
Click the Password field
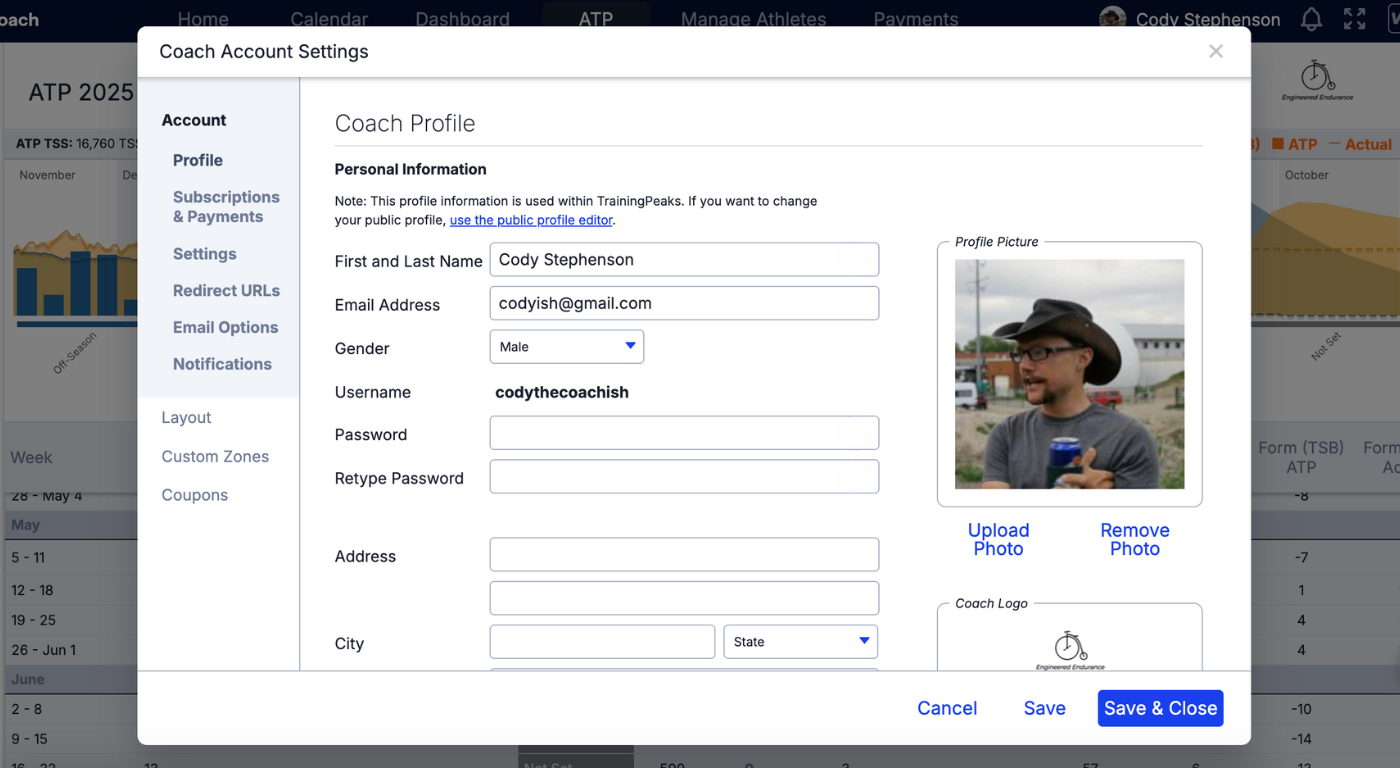point(684,433)
